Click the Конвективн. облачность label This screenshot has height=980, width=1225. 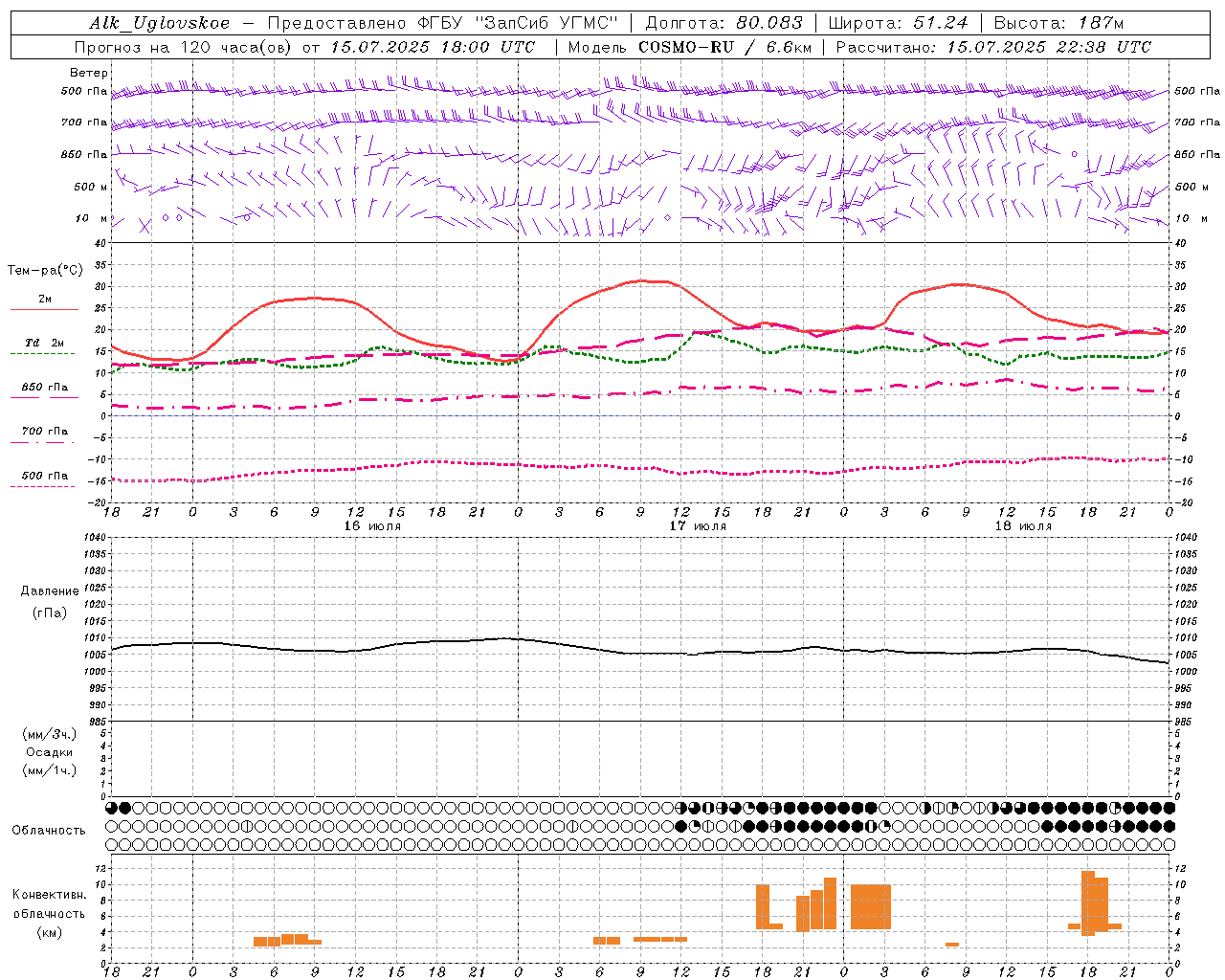pos(49,904)
